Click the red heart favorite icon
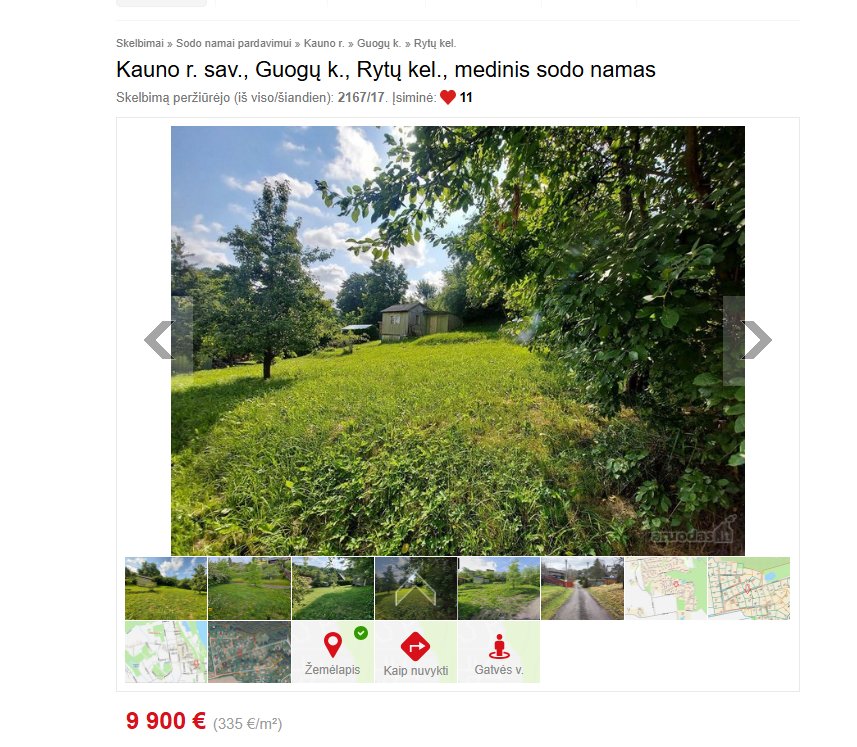857x747 pixels. coord(448,97)
